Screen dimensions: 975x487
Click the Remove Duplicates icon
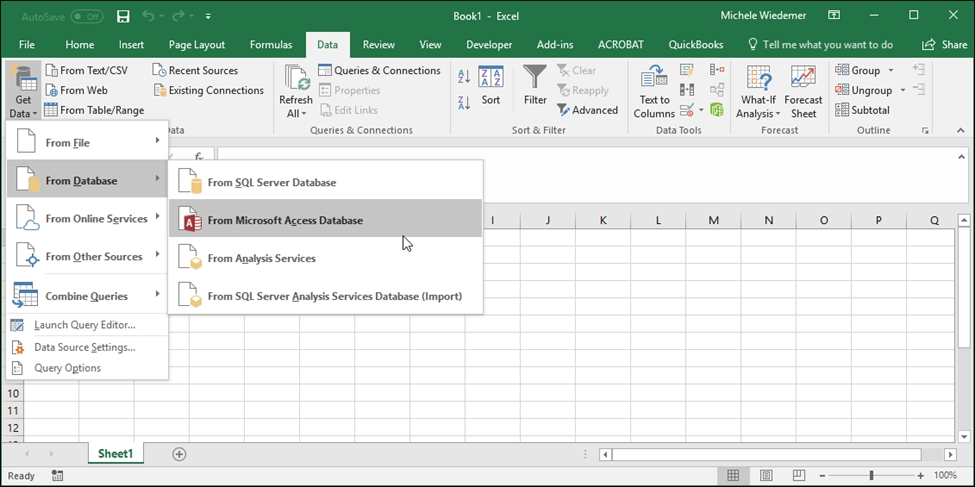tap(686, 90)
